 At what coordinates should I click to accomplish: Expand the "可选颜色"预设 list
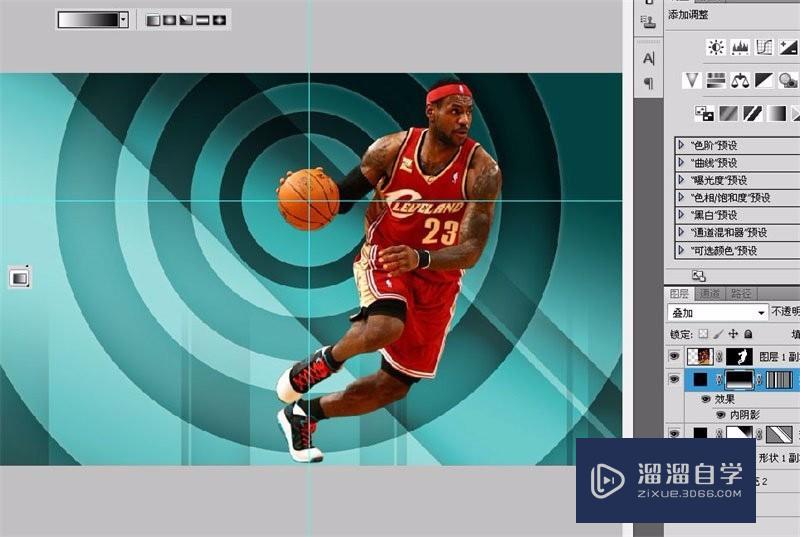681,250
